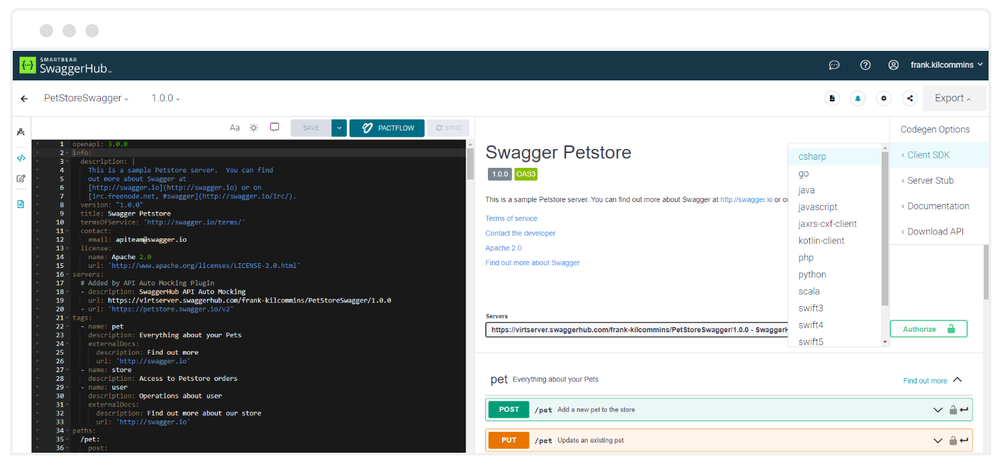
Task: Open the PetStoreSwagger API name dropdown
Action: (86, 98)
